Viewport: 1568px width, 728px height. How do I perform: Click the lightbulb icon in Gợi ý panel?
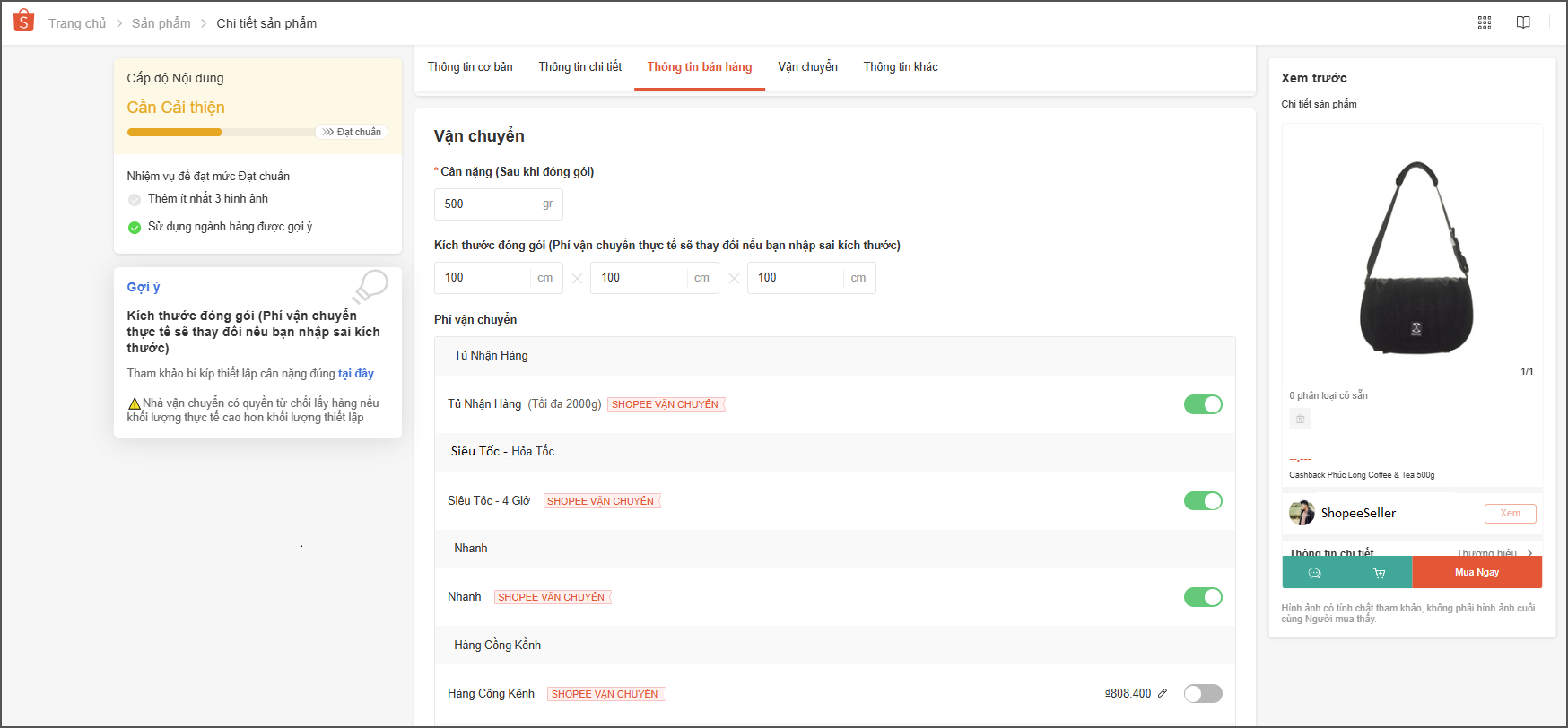click(x=370, y=287)
